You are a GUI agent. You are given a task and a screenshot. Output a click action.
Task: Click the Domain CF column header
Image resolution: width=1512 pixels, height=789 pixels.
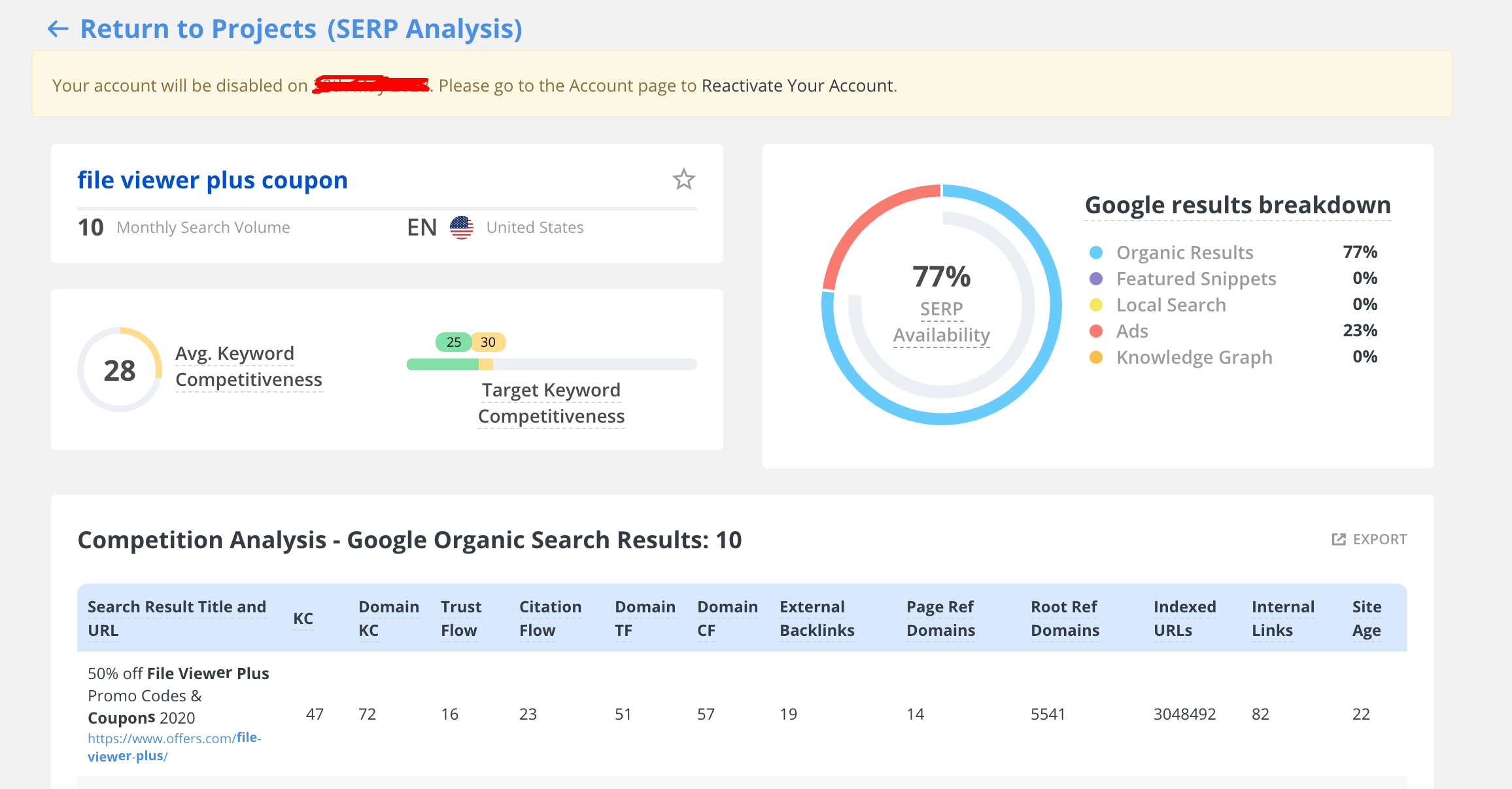coord(727,618)
